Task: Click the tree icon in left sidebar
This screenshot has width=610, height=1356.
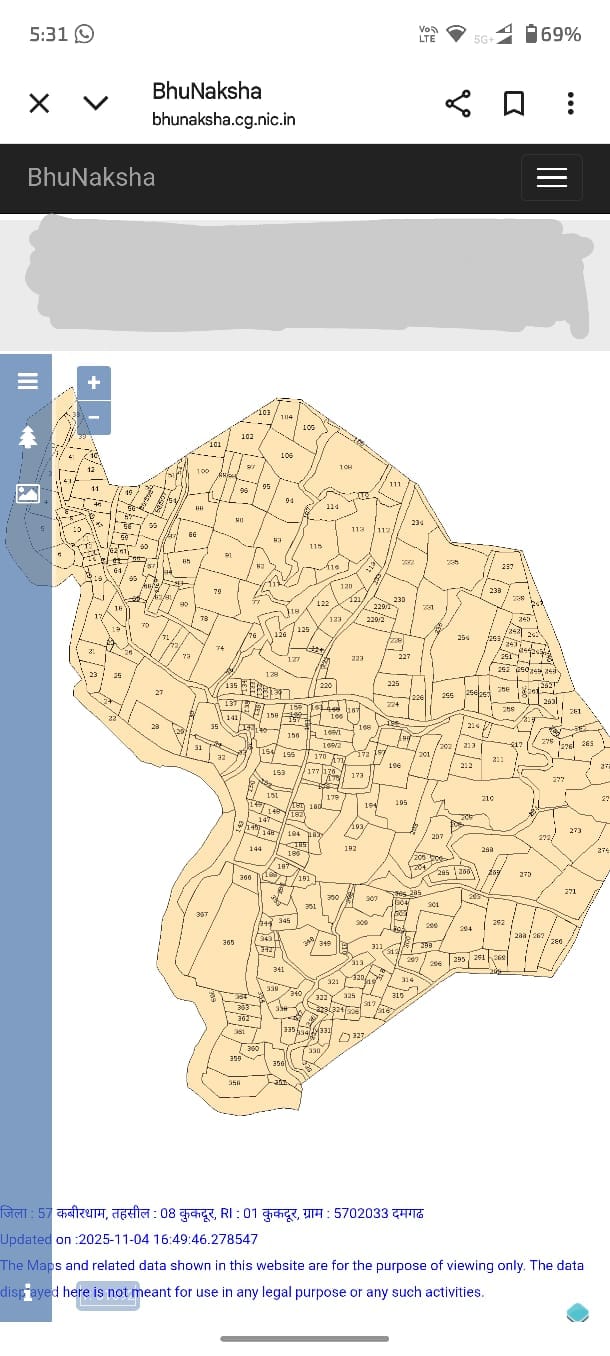Action: click(x=27, y=437)
